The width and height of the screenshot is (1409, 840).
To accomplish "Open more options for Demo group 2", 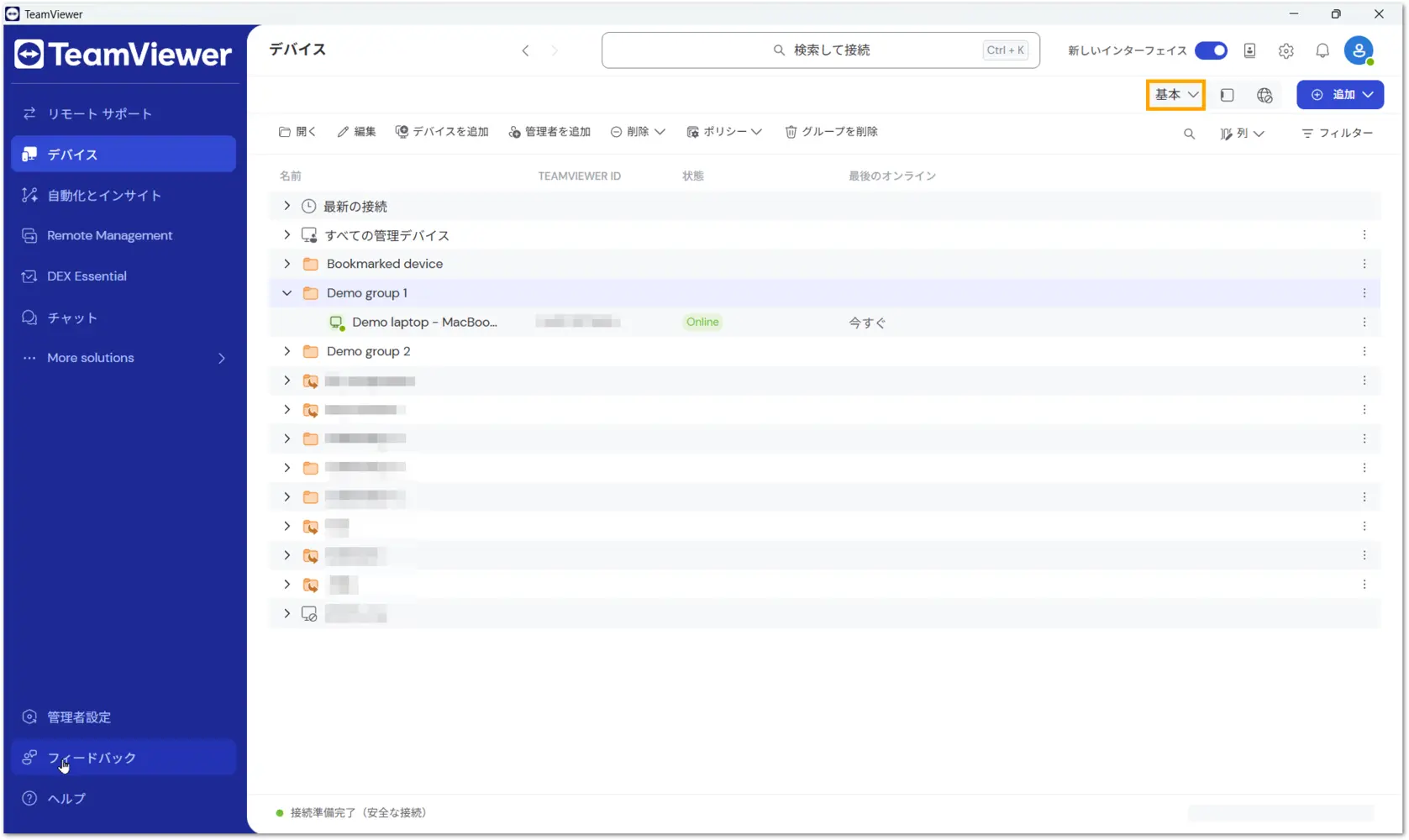I will tap(1364, 351).
